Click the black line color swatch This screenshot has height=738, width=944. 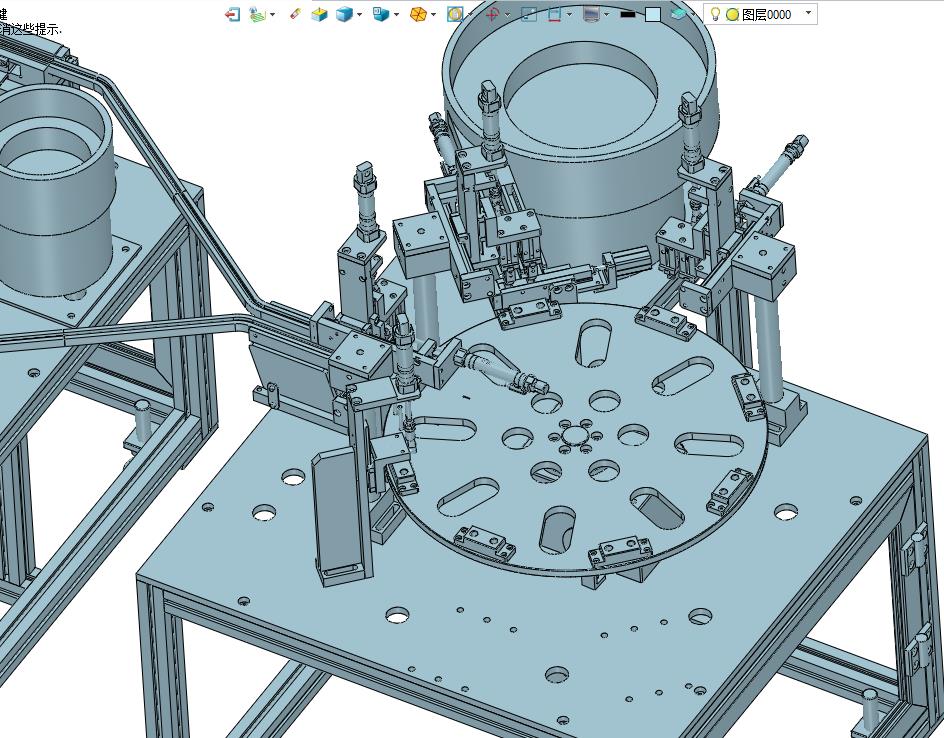[x=627, y=14]
